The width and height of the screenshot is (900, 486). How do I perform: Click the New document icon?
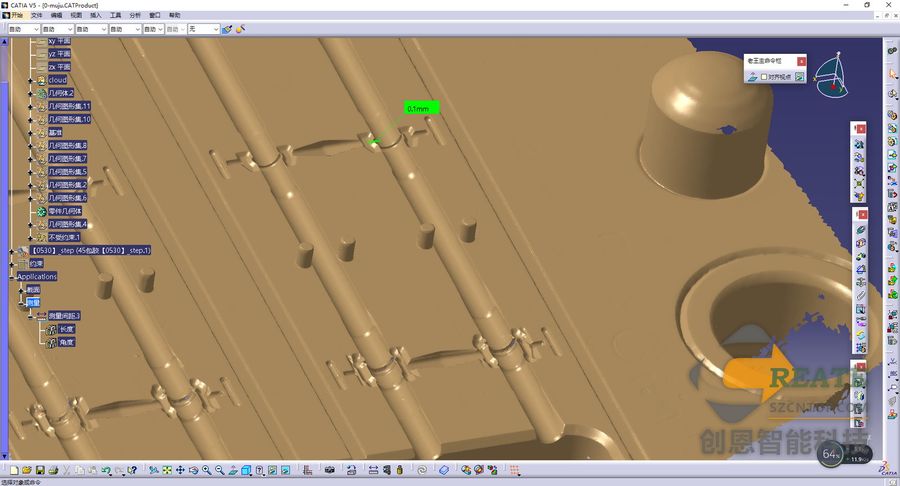click(x=14, y=470)
